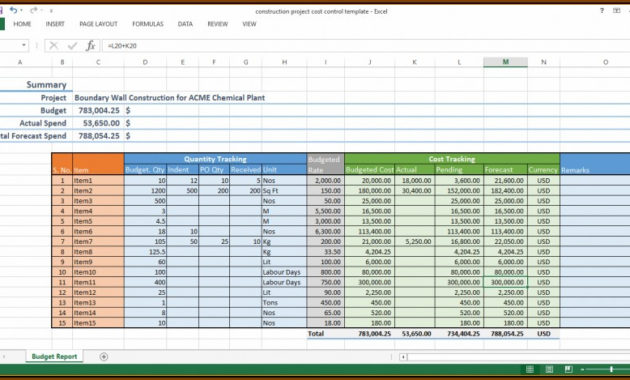Switch to Page Break Preview icon

[x=568, y=370]
